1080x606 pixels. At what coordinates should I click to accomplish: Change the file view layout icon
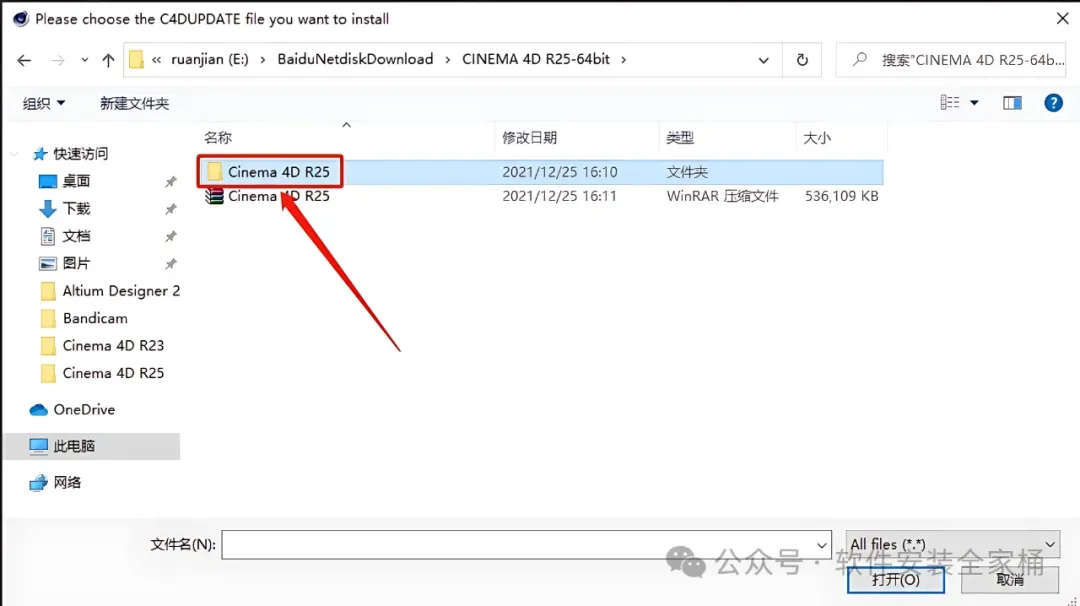950,103
